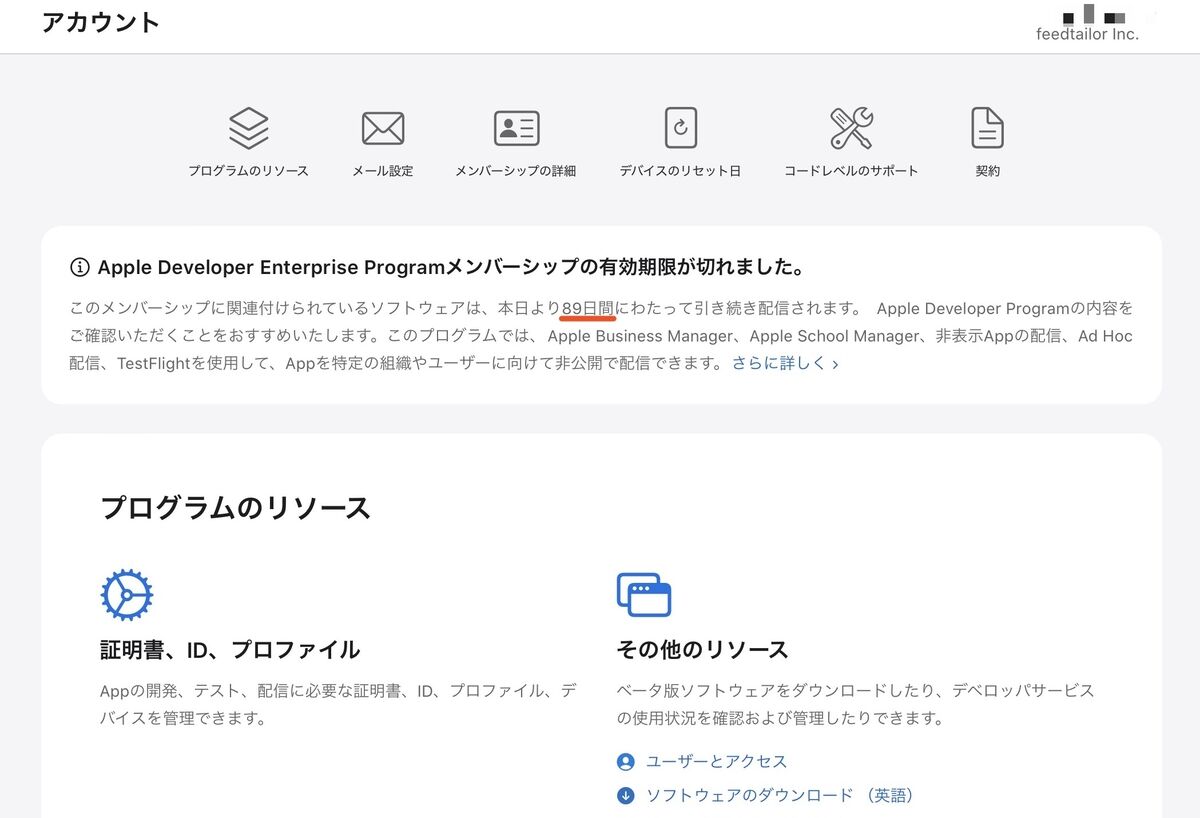
Task: Click the その他のリソース heading
Action: pyautogui.click(x=703, y=650)
